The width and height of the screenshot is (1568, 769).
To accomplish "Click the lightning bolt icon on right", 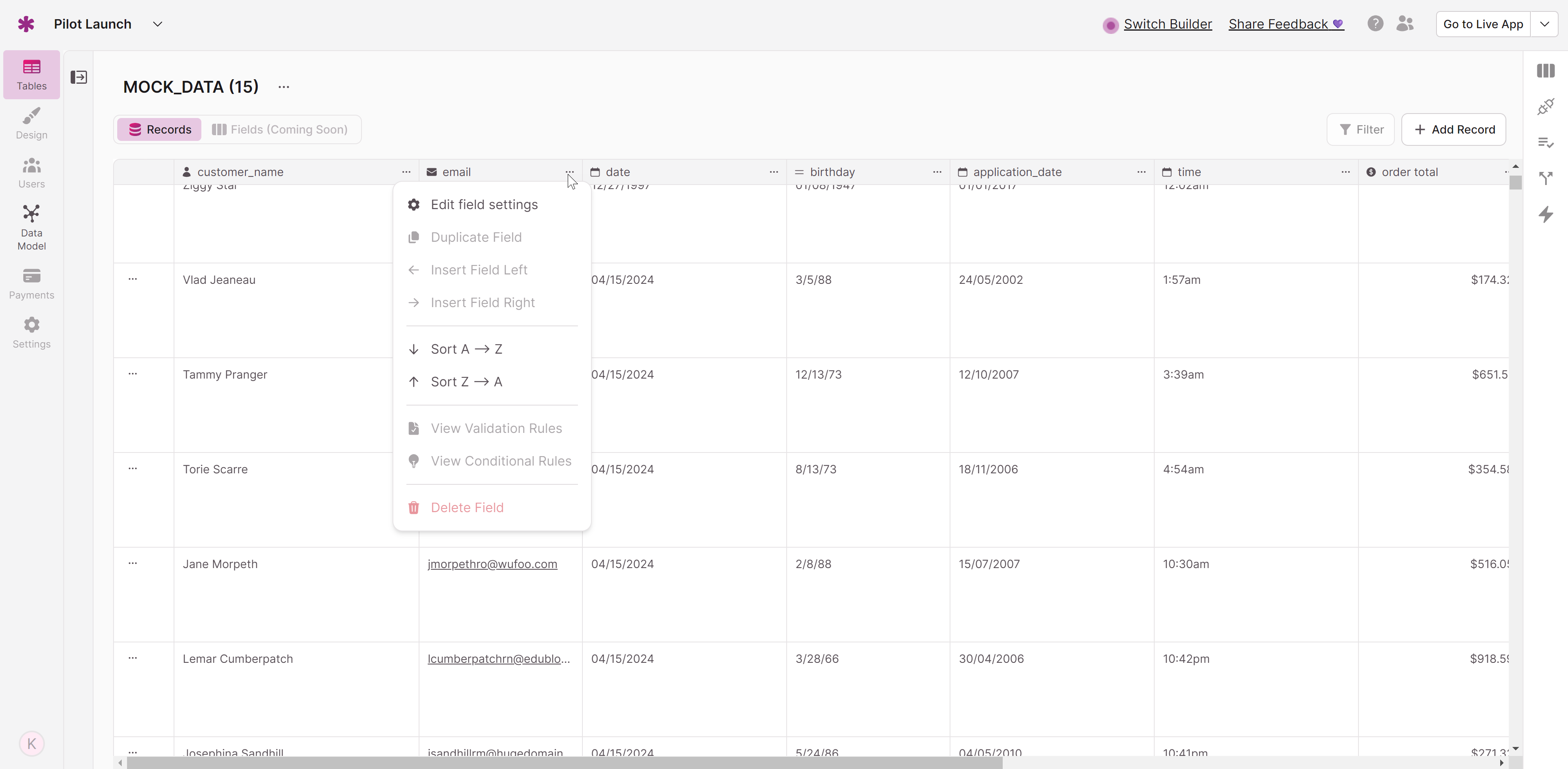I will point(1546,214).
